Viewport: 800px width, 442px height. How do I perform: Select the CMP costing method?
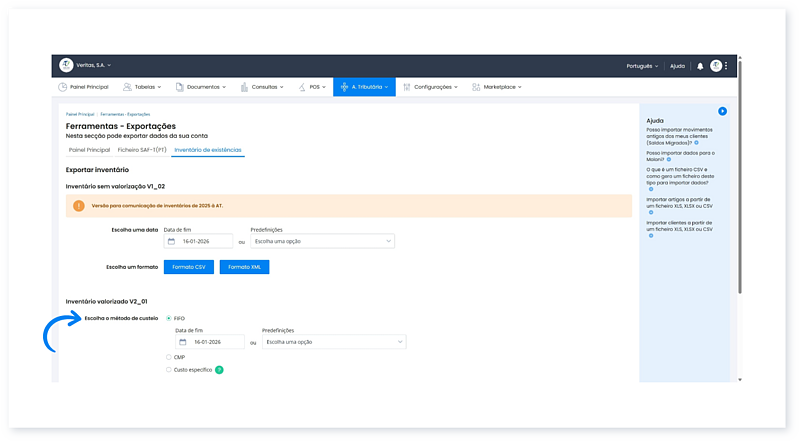click(x=168, y=356)
